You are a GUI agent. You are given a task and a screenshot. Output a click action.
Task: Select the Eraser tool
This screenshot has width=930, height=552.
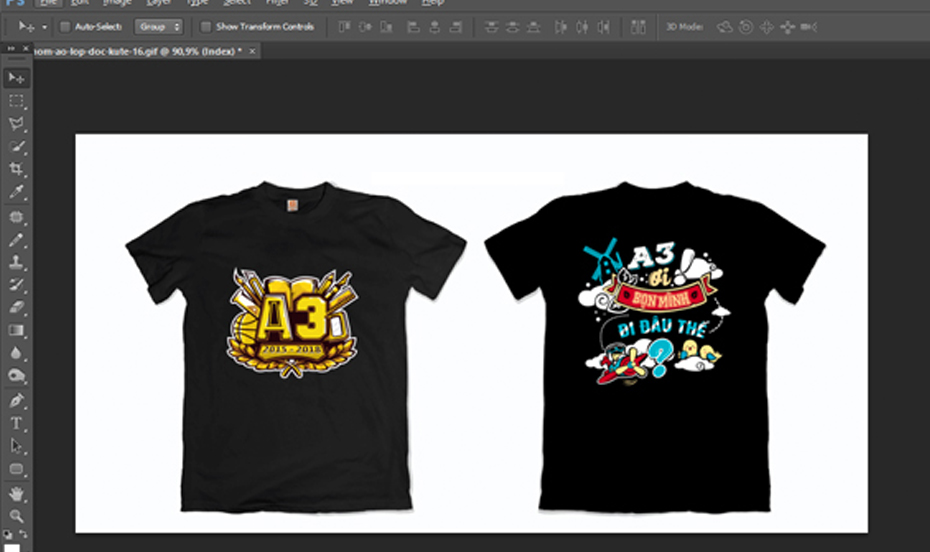pos(17,308)
